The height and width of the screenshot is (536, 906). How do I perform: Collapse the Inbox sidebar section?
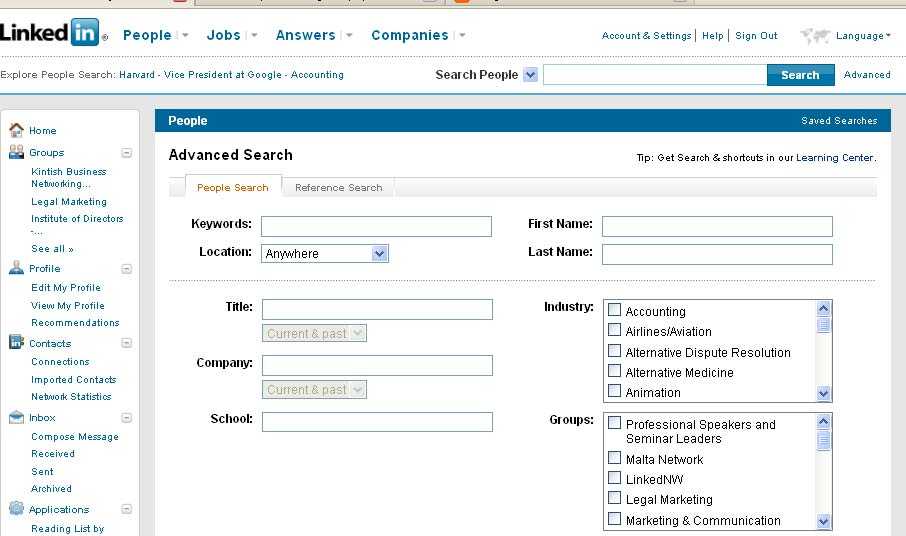[x=127, y=418]
